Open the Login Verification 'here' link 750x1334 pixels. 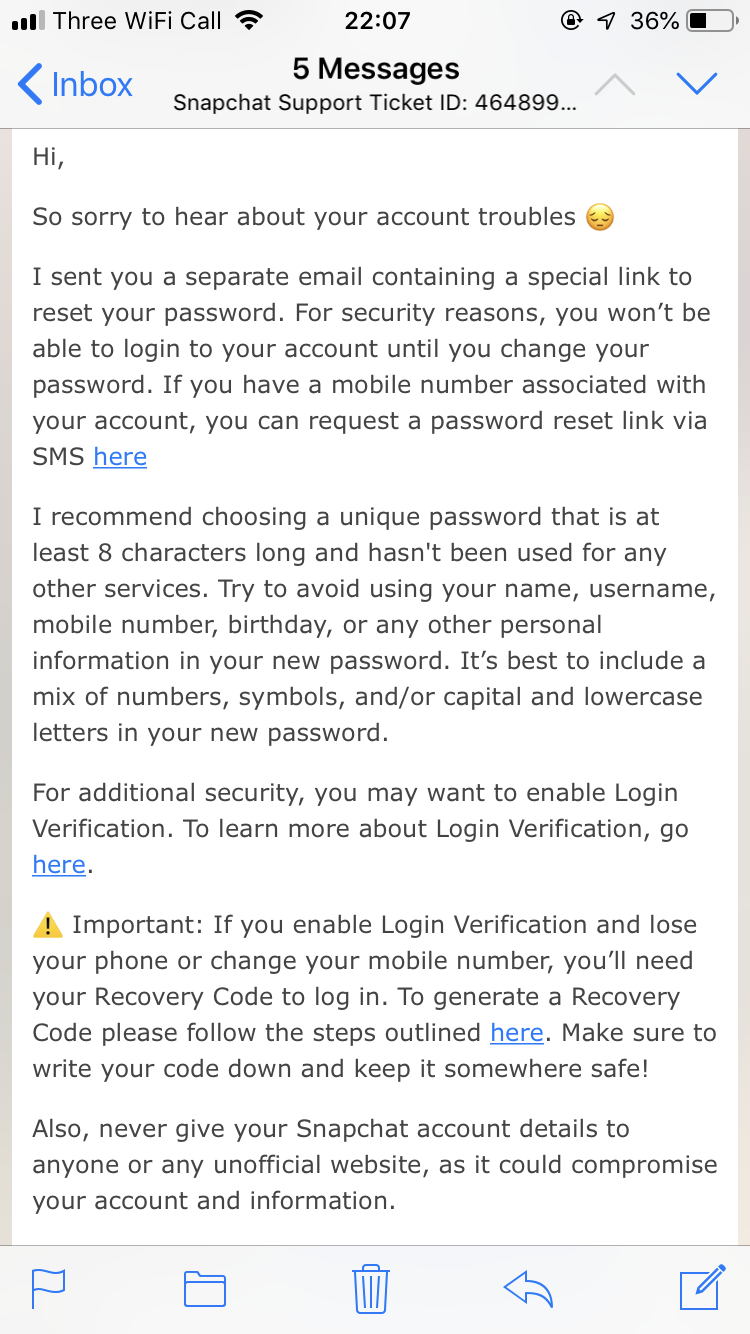click(x=59, y=865)
